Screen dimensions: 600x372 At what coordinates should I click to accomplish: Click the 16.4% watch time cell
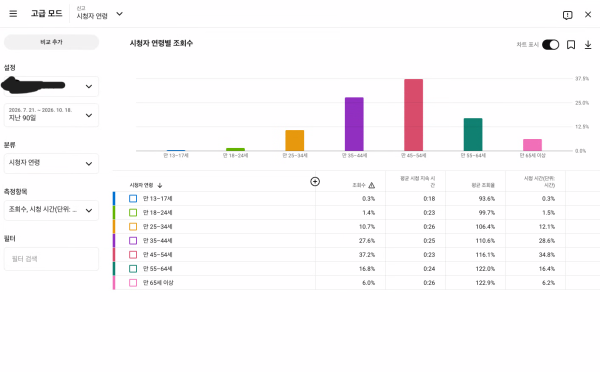point(547,269)
